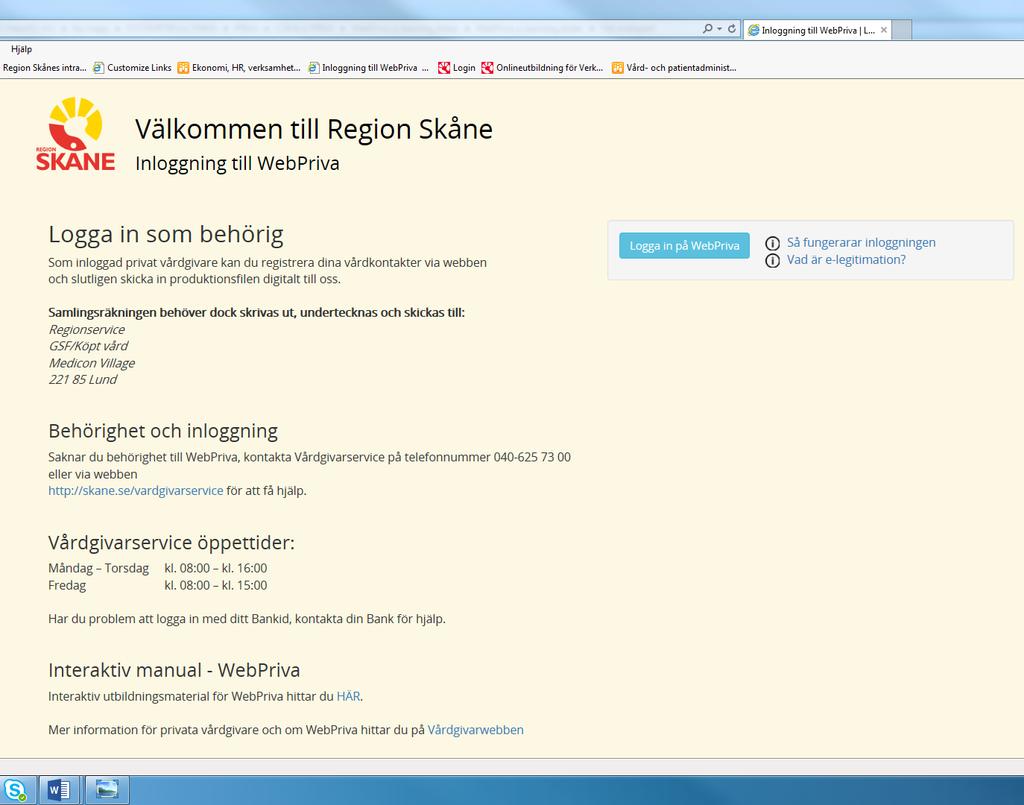
Task: Click the Behörighet och inloggning heading
Action: click(x=163, y=431)
